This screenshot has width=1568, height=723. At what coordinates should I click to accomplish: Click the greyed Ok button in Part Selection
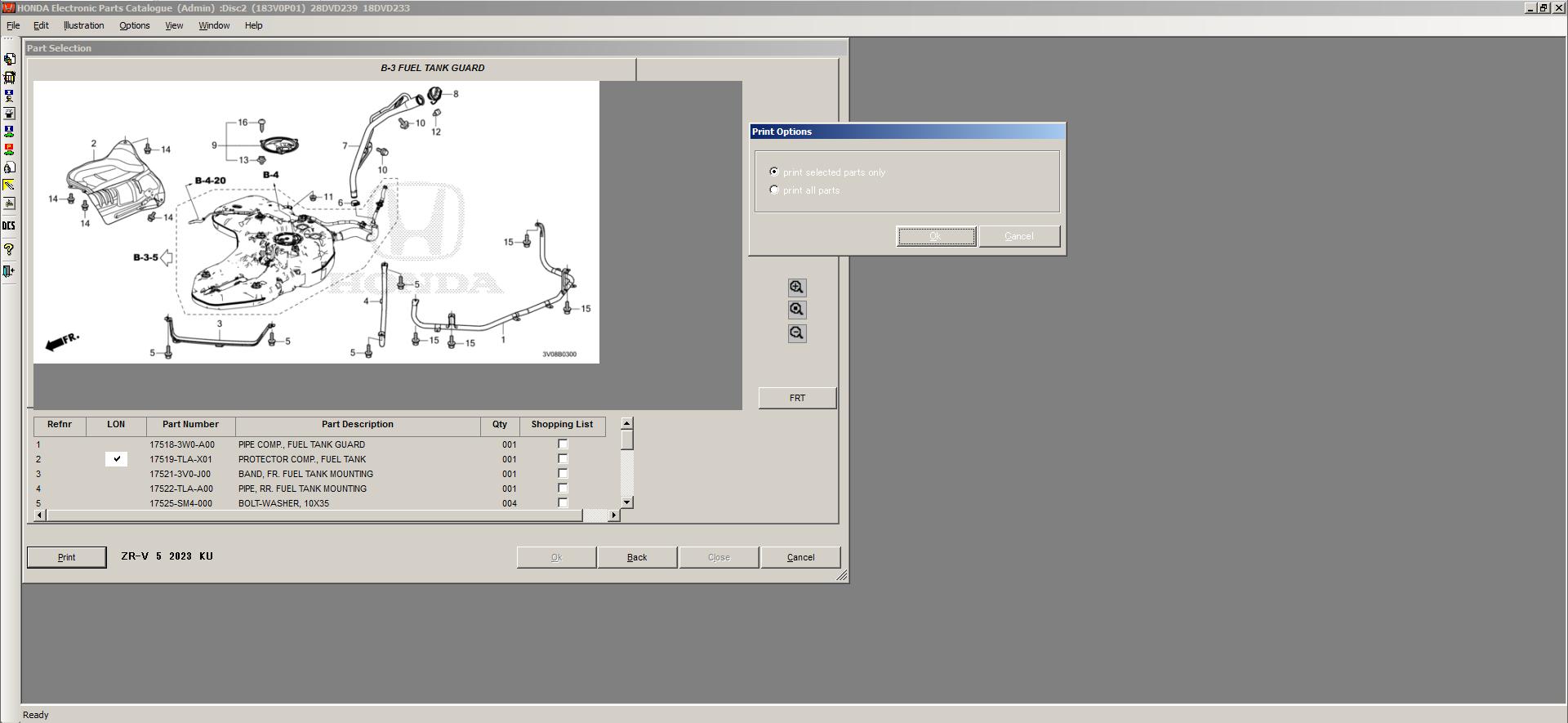pos(556,557)
